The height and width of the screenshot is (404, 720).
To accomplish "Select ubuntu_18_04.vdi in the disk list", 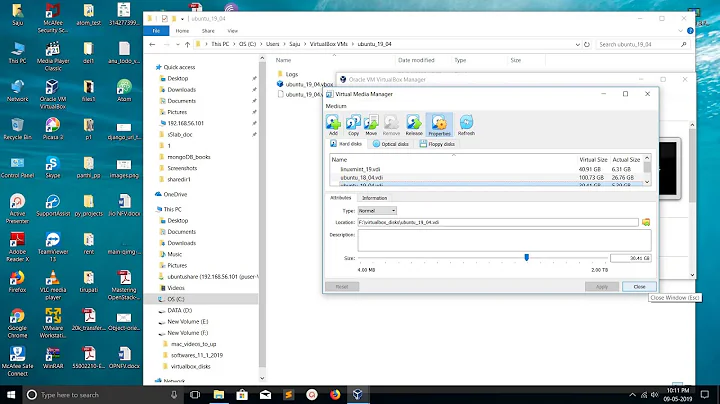I will click(362, 177).
